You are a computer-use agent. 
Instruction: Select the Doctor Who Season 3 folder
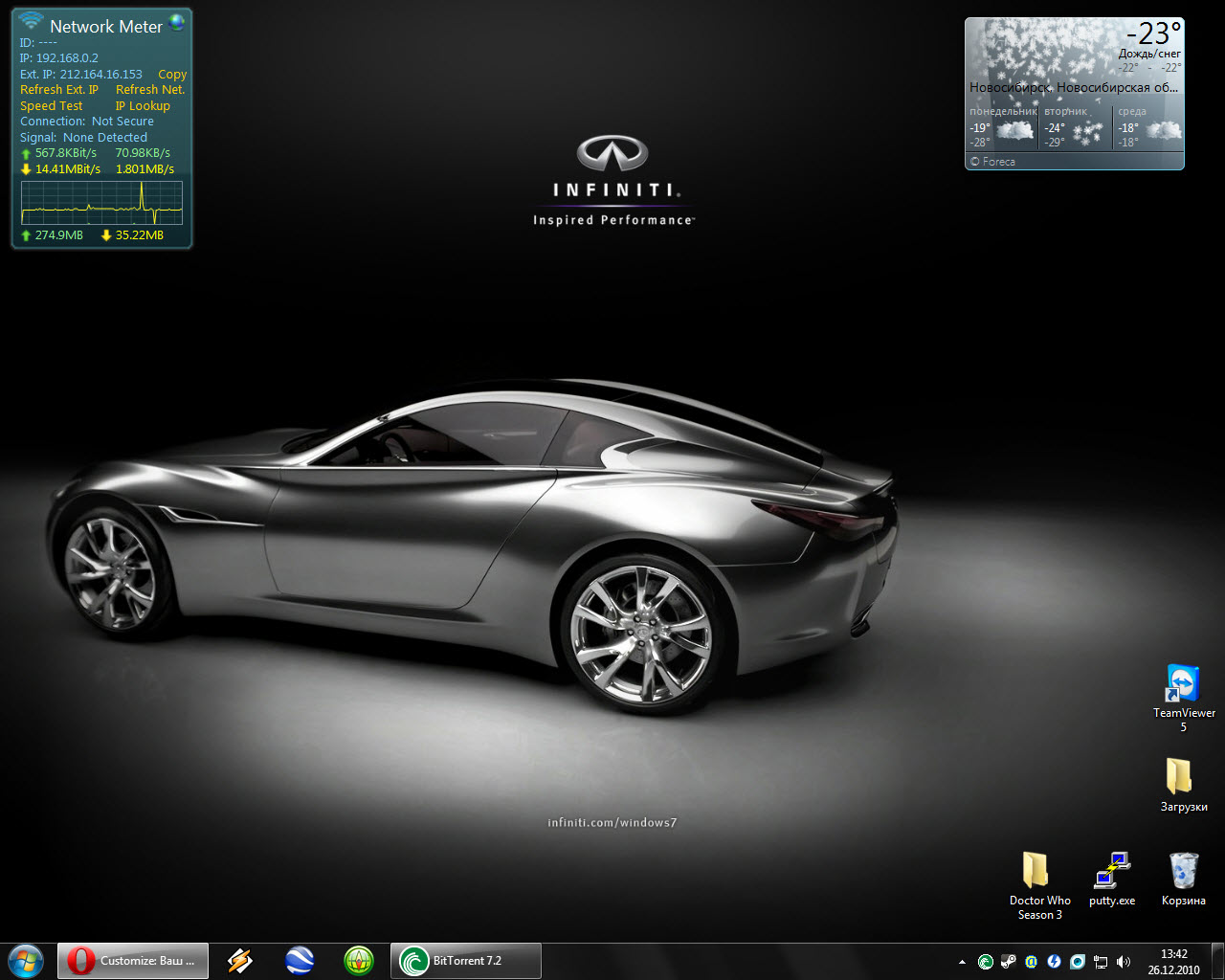[x=1040, y=886]
